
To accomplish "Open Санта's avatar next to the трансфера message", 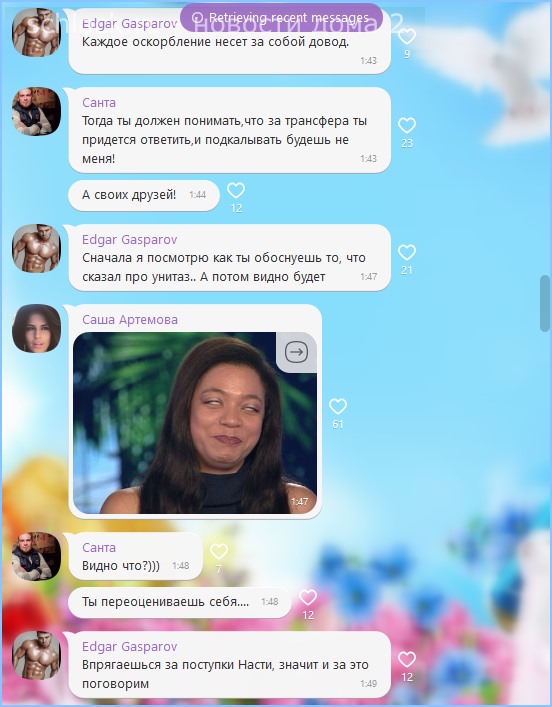I will pyautogui.click(x=36, y=111).
